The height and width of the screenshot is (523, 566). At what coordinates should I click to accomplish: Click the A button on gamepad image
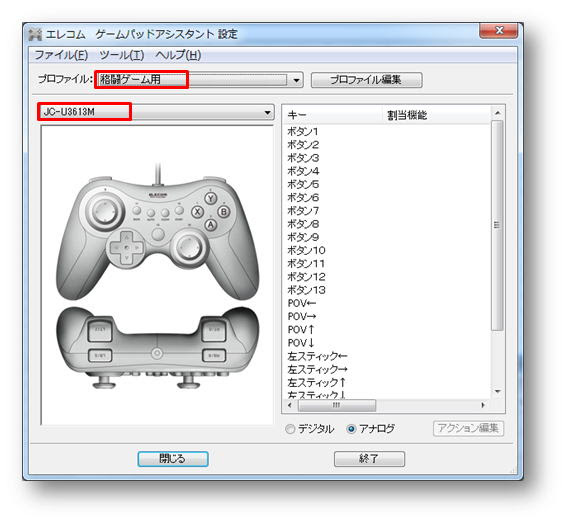(x=211, y=225)
